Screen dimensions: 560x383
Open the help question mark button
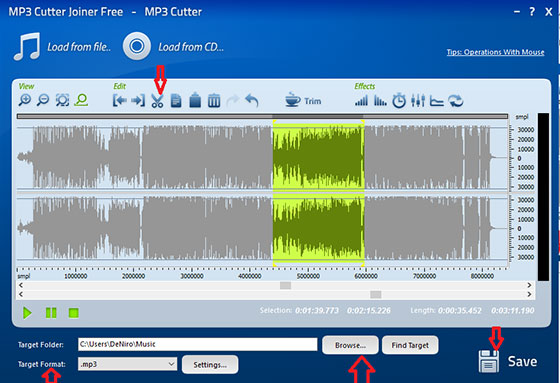point(532,12)
